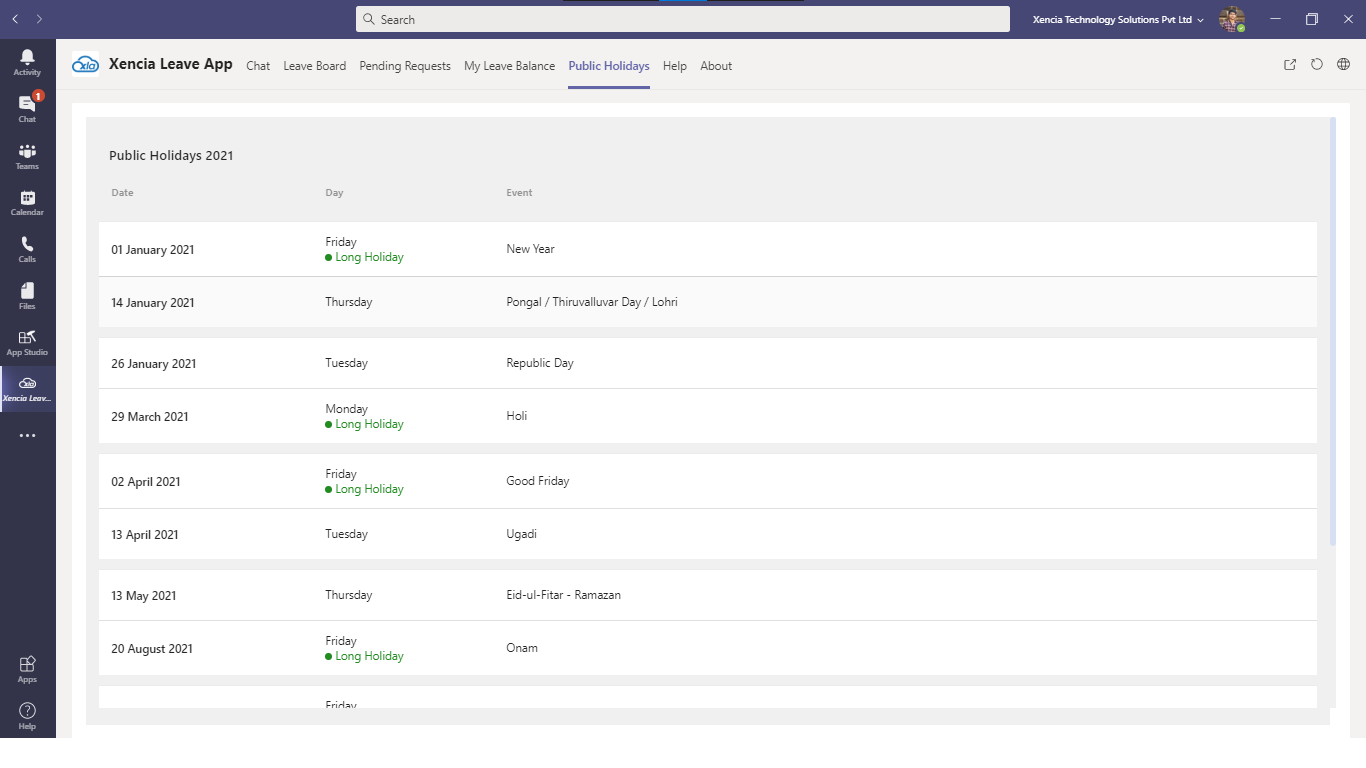
Task: Open the Calls section
Action: [27, 248]
